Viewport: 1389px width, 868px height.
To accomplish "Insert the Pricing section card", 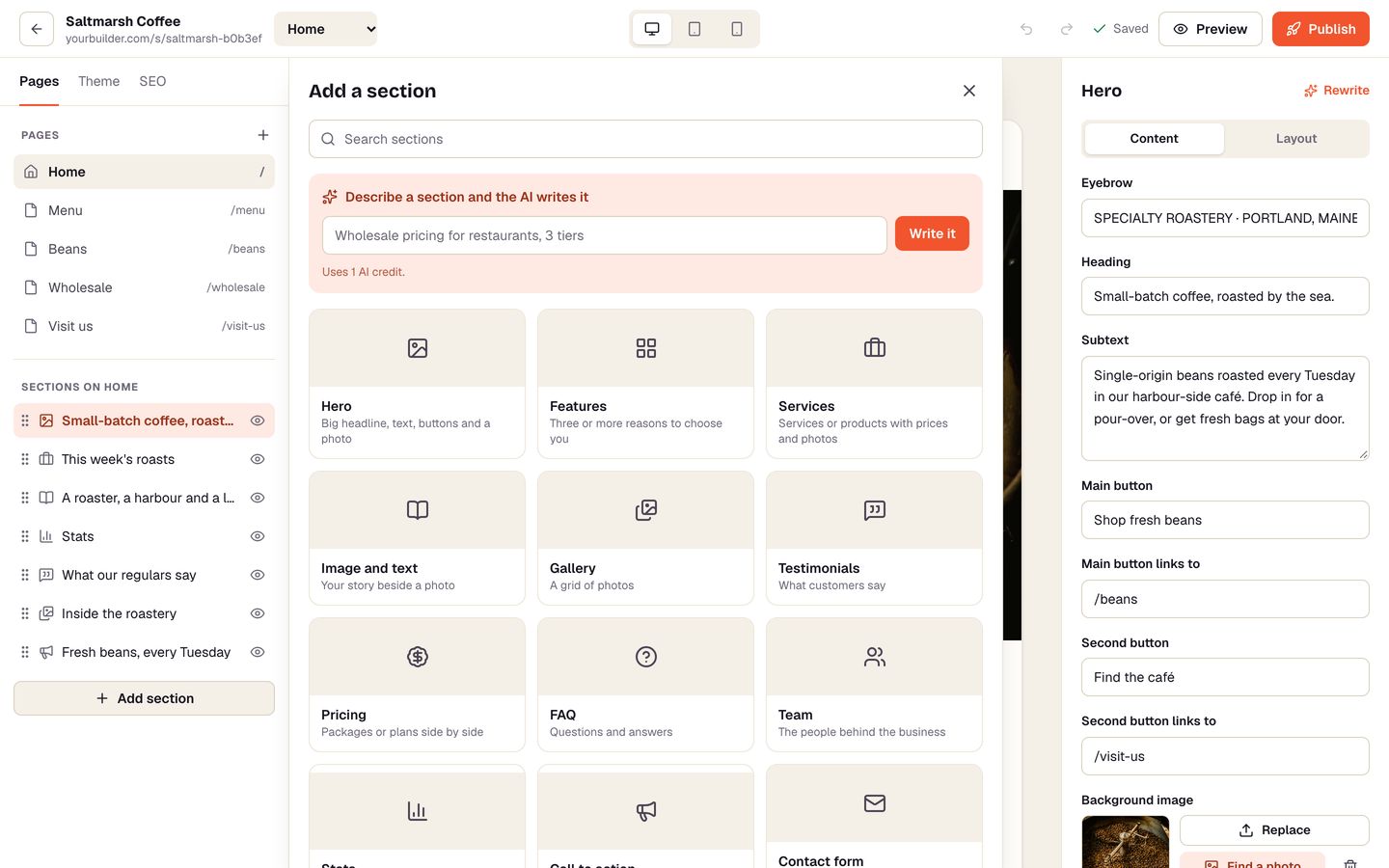I will 417,685.
